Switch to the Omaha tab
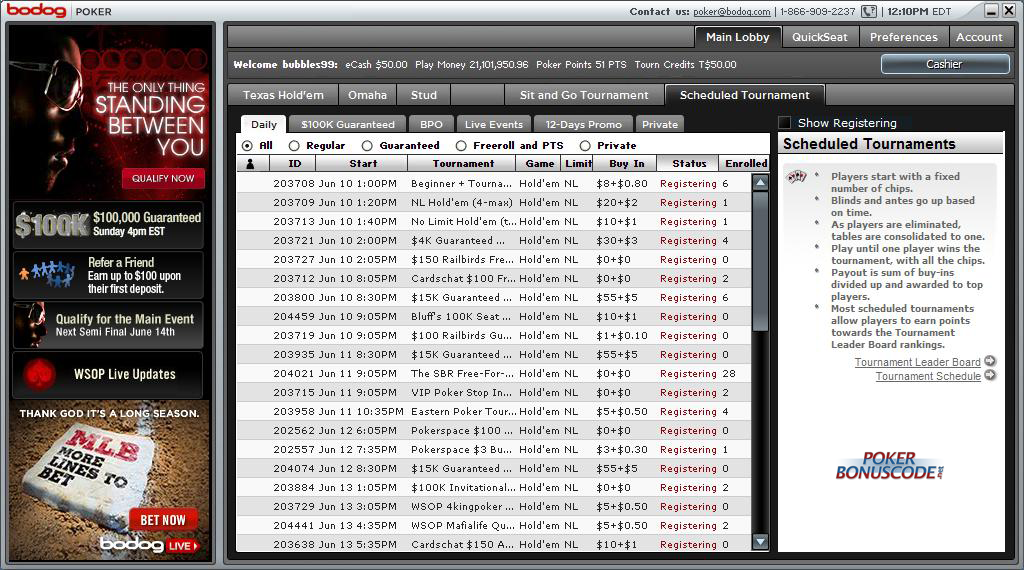 (x=367, y=95)
